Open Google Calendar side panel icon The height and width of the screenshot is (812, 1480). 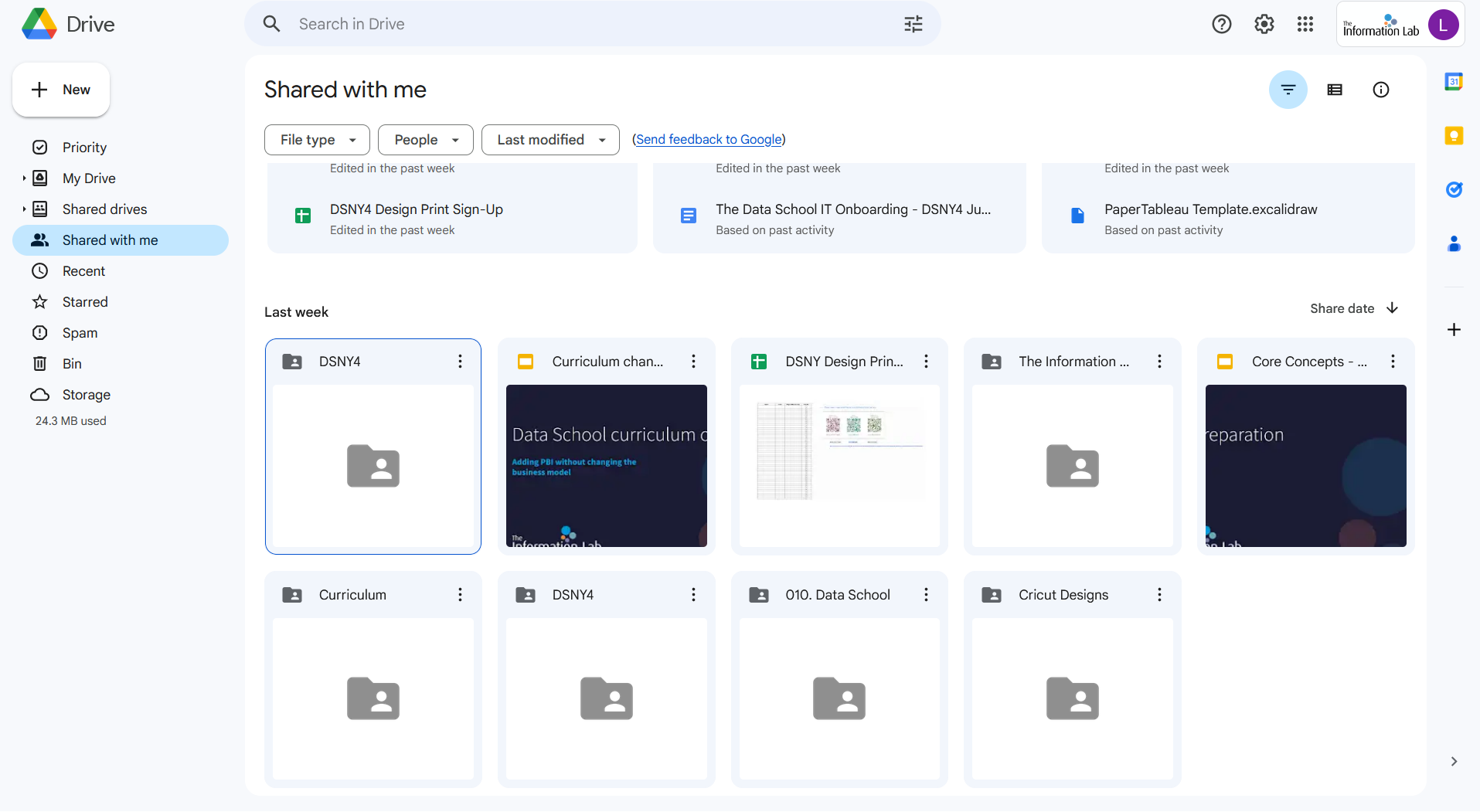pos(1454,82)
